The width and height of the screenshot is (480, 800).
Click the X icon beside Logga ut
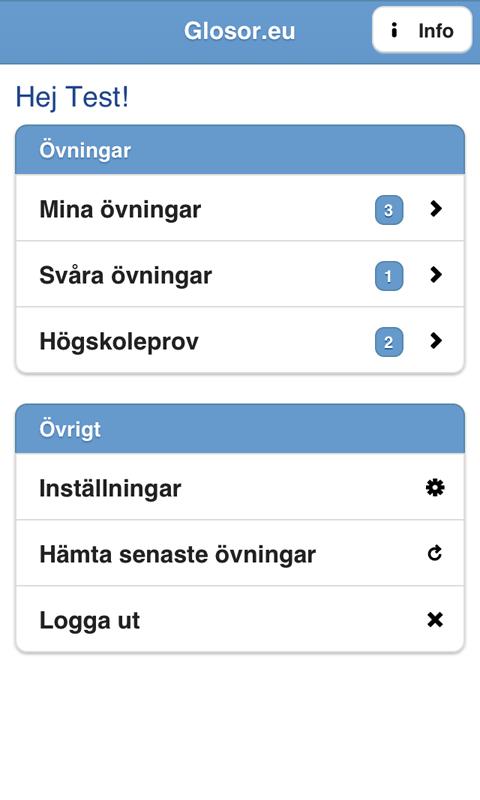[435, 619]
